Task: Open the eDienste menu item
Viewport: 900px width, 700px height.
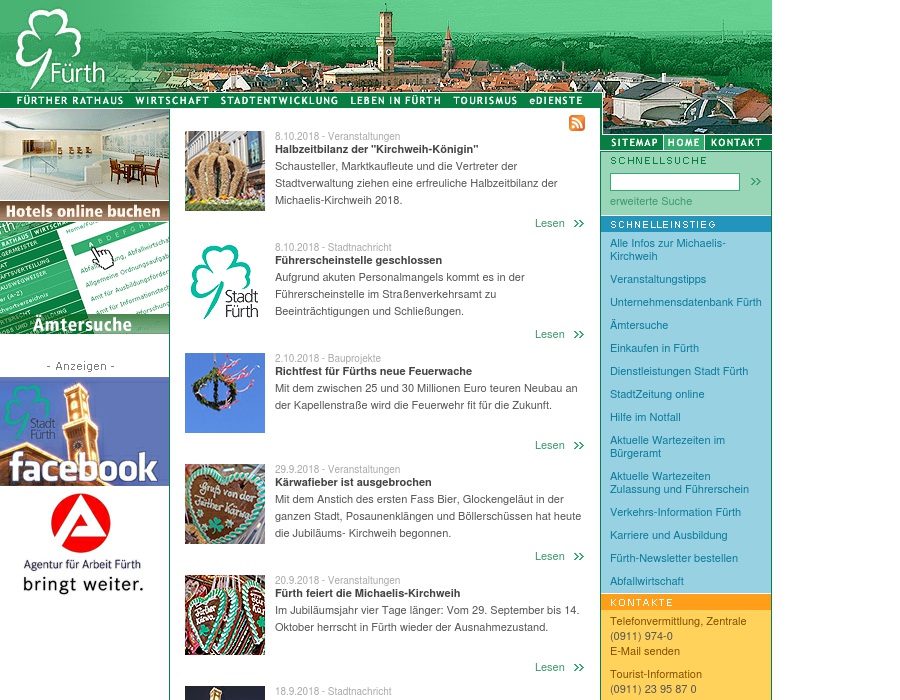Action: (556, 101)
